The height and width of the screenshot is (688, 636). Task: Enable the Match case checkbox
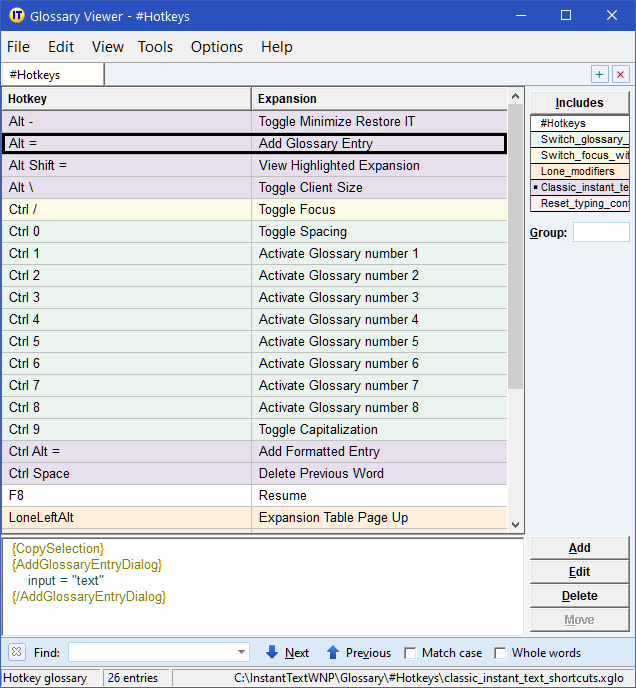tap(410, 653)
